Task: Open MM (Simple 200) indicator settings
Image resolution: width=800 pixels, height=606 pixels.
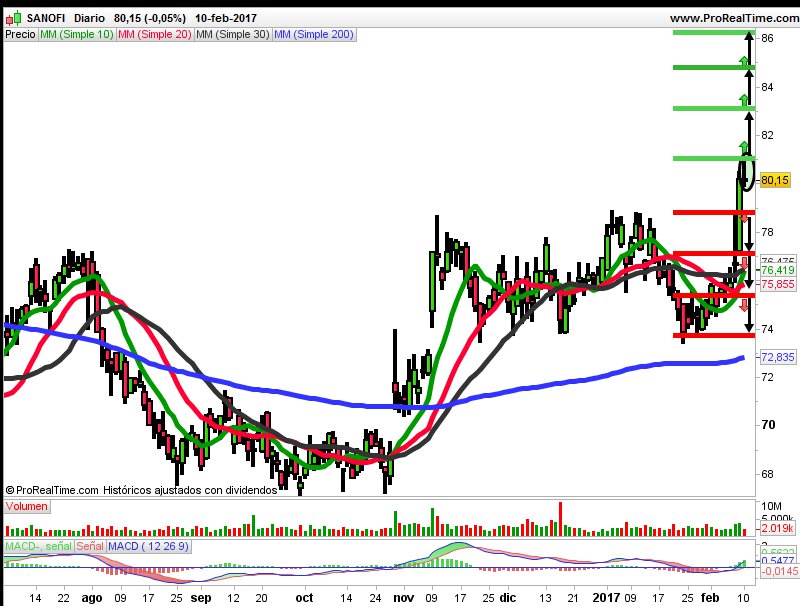Action: (x=314, y=35)
